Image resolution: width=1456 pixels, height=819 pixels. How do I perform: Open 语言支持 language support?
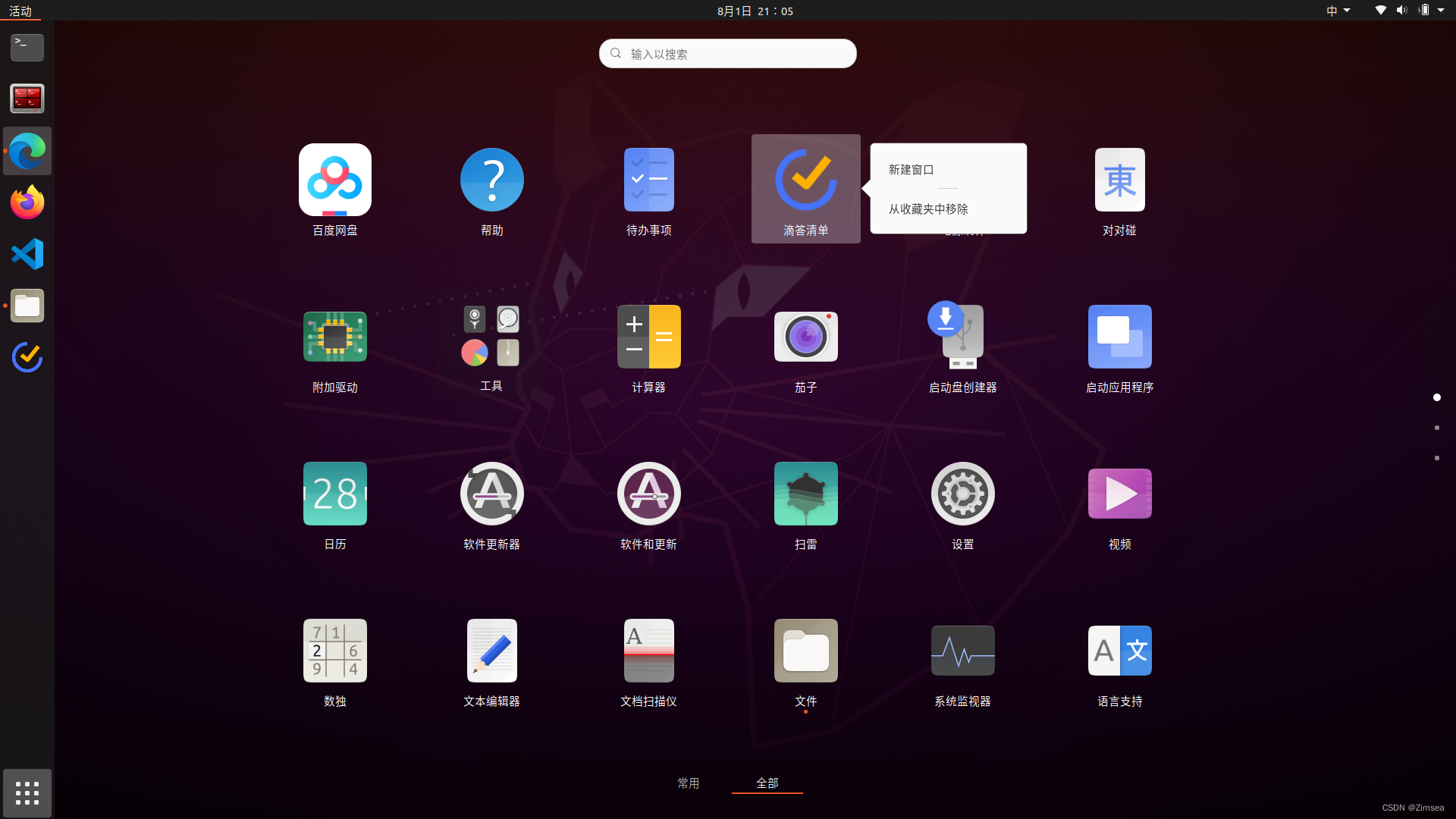click(x=1119, y=650)
